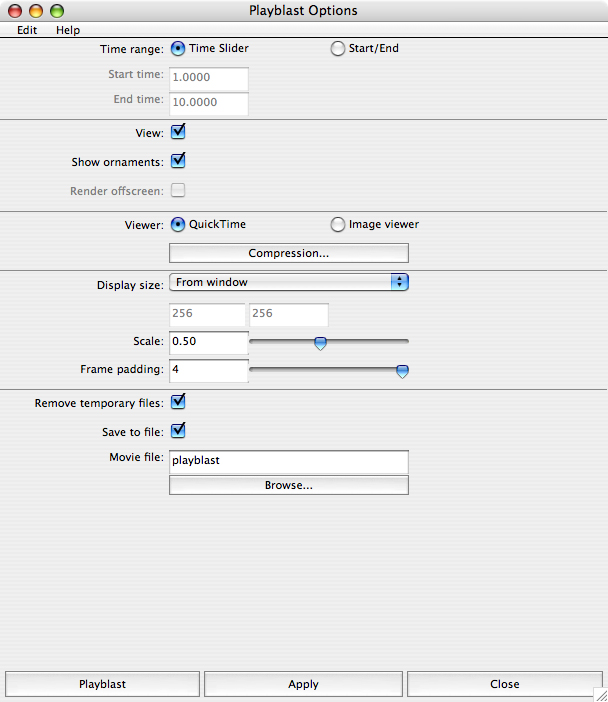Expand the Display size dropdown

pos(288,282)
